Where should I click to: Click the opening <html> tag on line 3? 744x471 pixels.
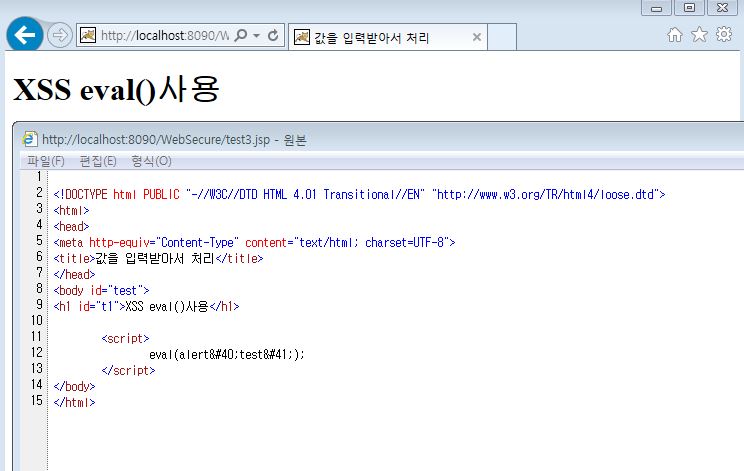71,210
